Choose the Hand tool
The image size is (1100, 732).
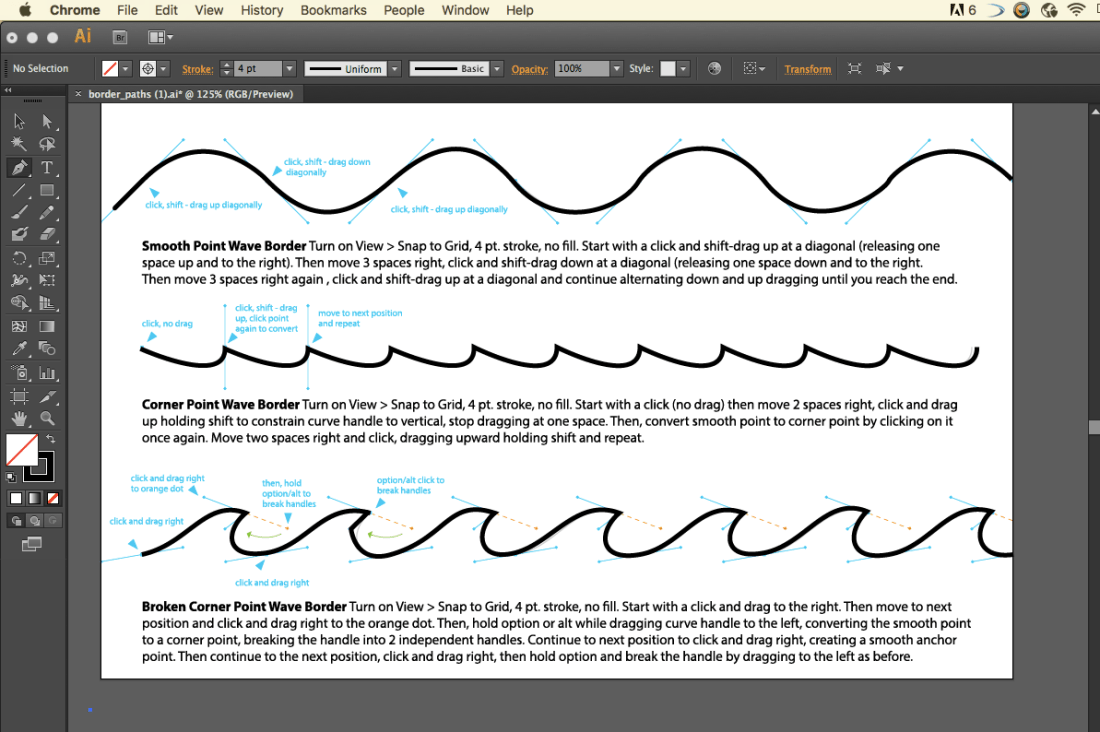point(19,419)
